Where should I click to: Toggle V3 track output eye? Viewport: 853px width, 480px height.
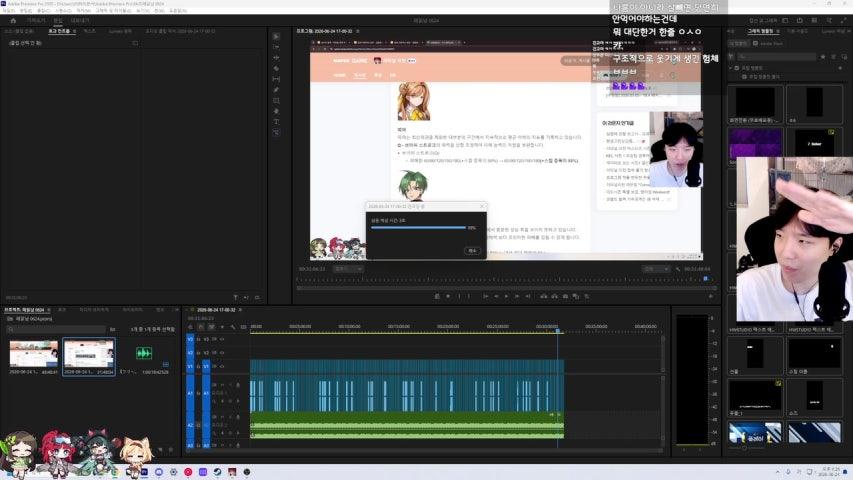(x=222, y=339)
